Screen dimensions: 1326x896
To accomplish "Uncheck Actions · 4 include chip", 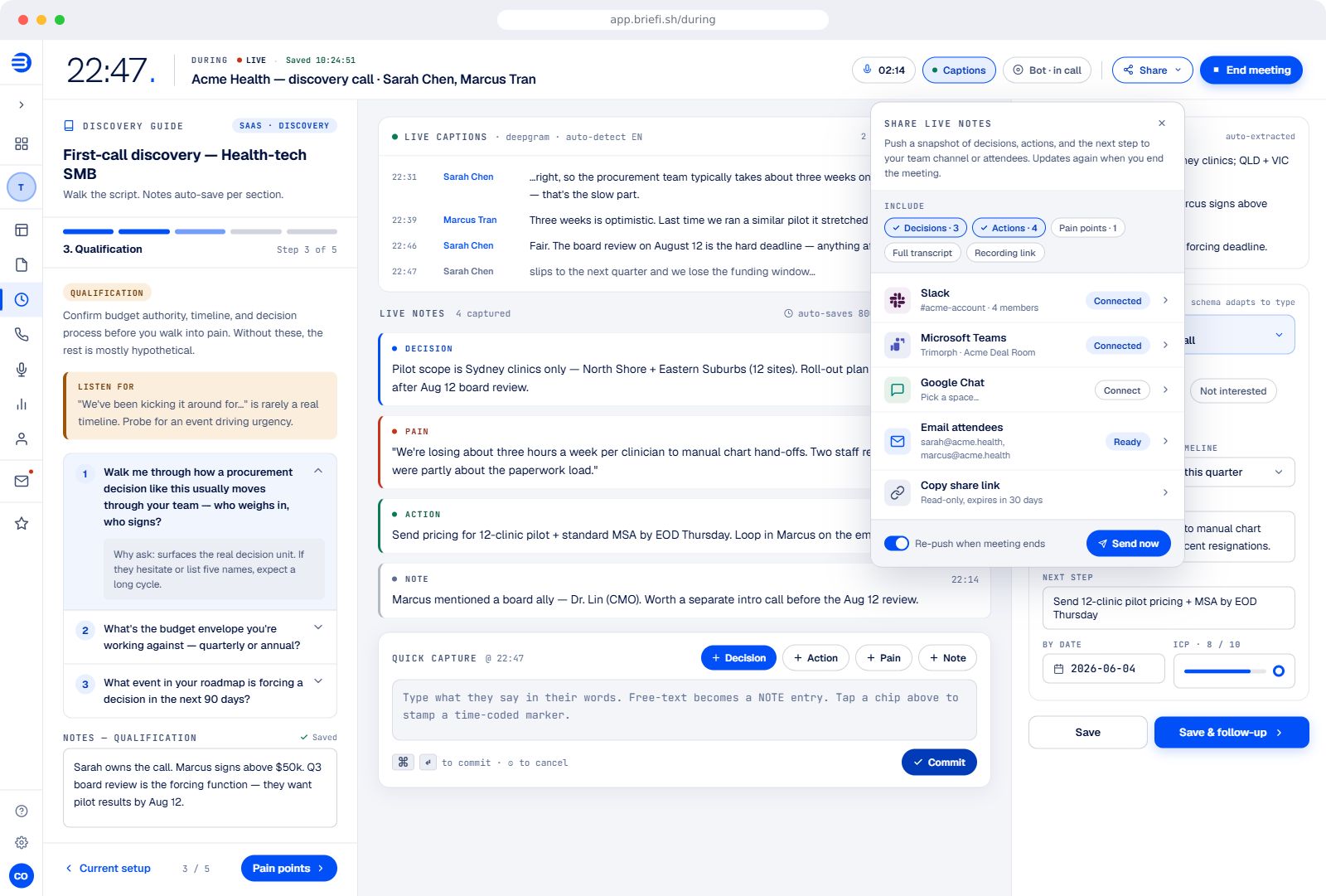I will tap(1009, 228).
